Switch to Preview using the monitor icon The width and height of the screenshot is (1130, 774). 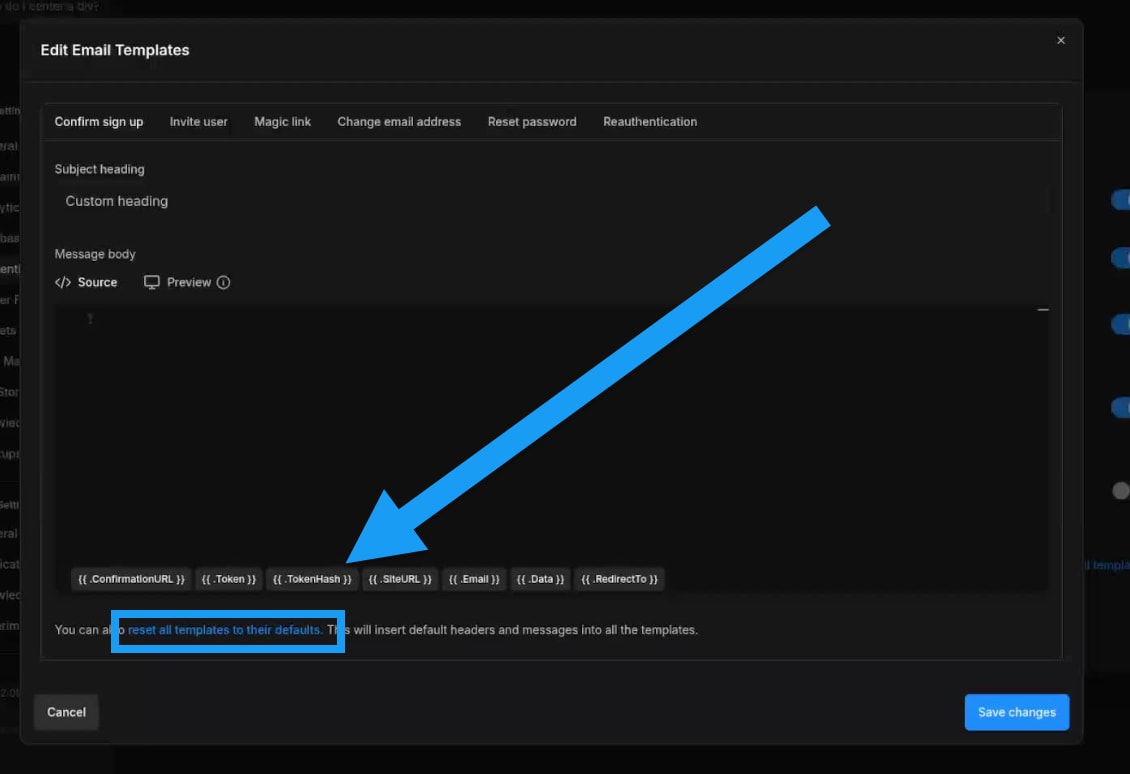pyautogui.click(x=151, y=282)
